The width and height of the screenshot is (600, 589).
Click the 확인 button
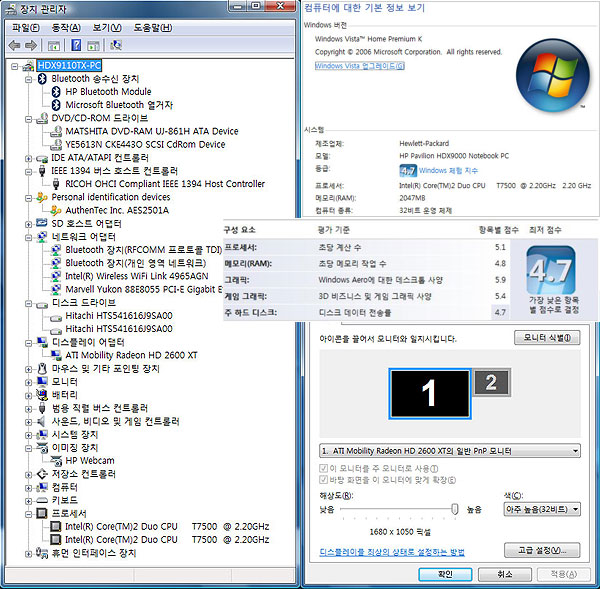click(445, 574)
